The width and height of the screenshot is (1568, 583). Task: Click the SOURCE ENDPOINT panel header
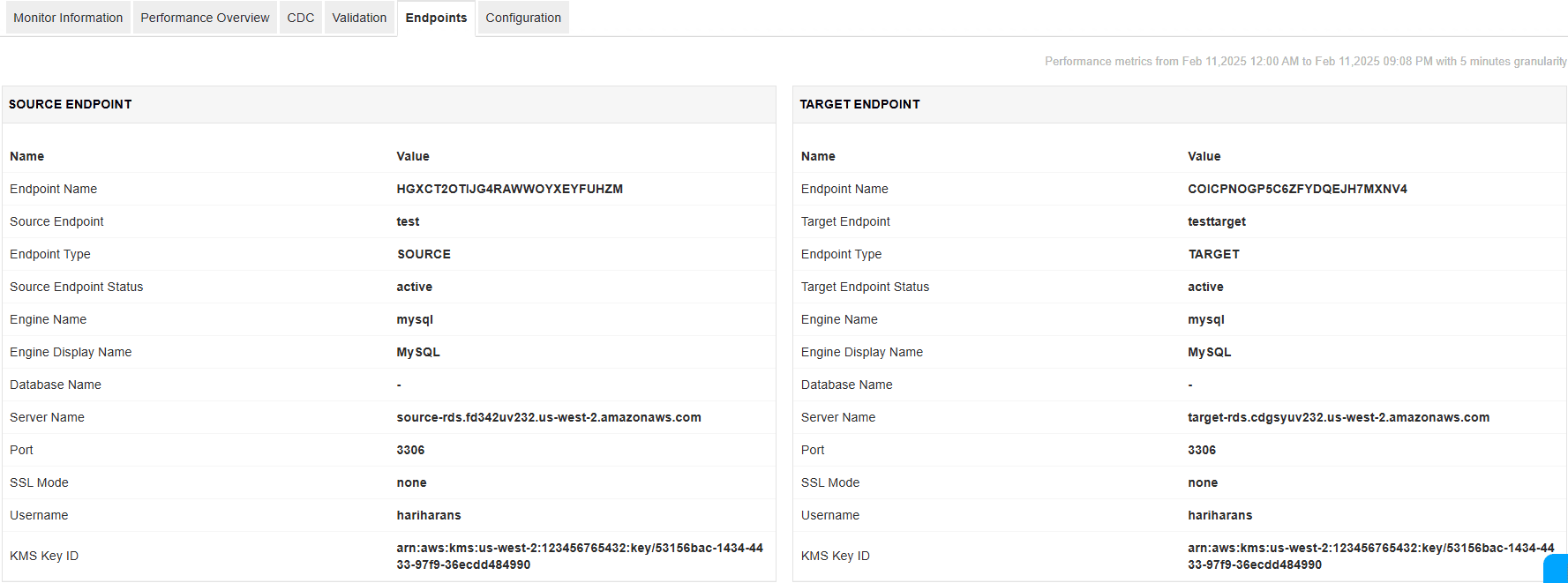point(71,104)
